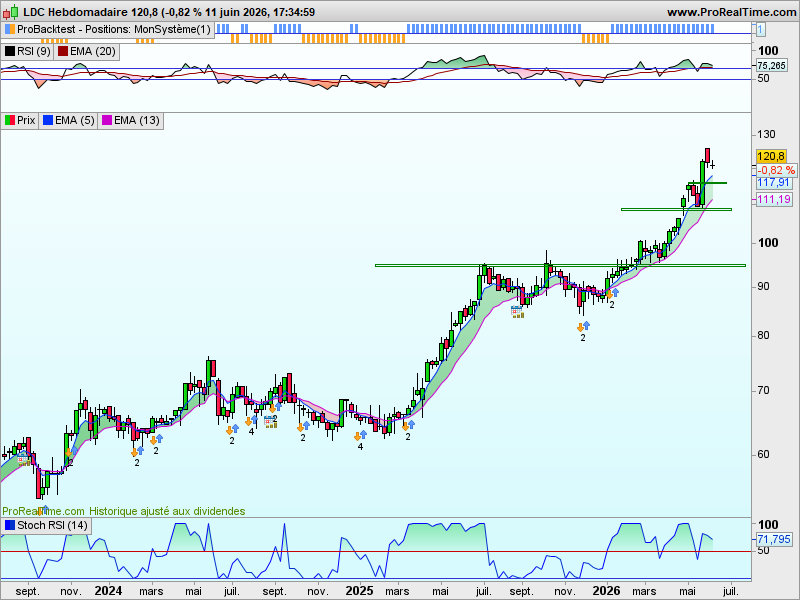Screen dimensions: 800x600
Task: Click the 2026 label on the time axis
Action: pyautogui.click(x=606, y=591)
